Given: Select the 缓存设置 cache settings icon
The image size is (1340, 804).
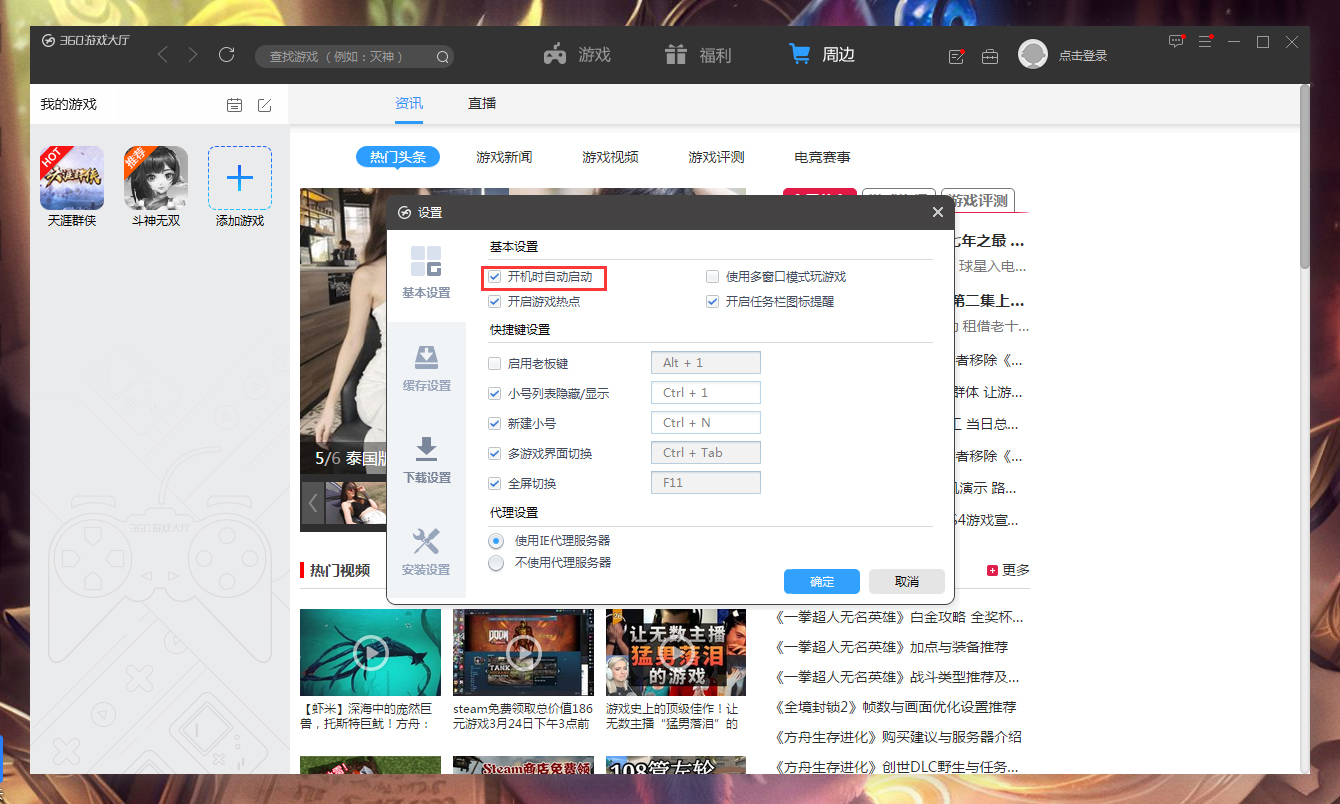Looking at the screenshot, I should click(427, 362).
